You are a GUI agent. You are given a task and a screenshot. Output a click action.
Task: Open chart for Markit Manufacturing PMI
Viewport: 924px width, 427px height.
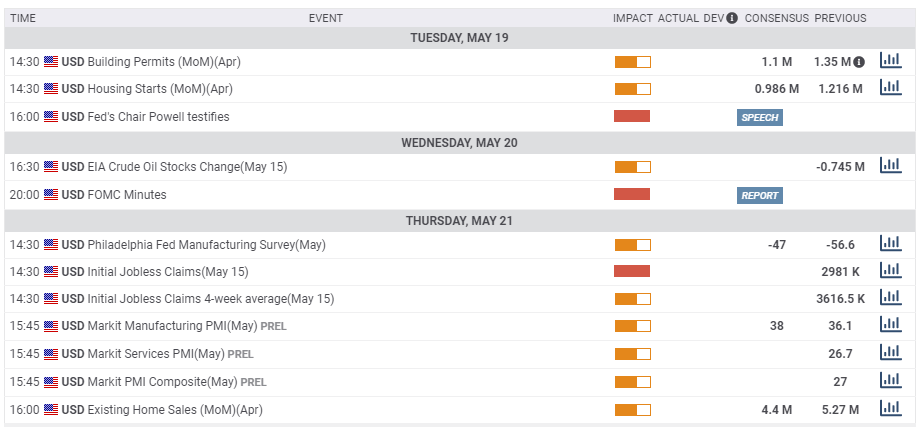click(x=890, y=324)
